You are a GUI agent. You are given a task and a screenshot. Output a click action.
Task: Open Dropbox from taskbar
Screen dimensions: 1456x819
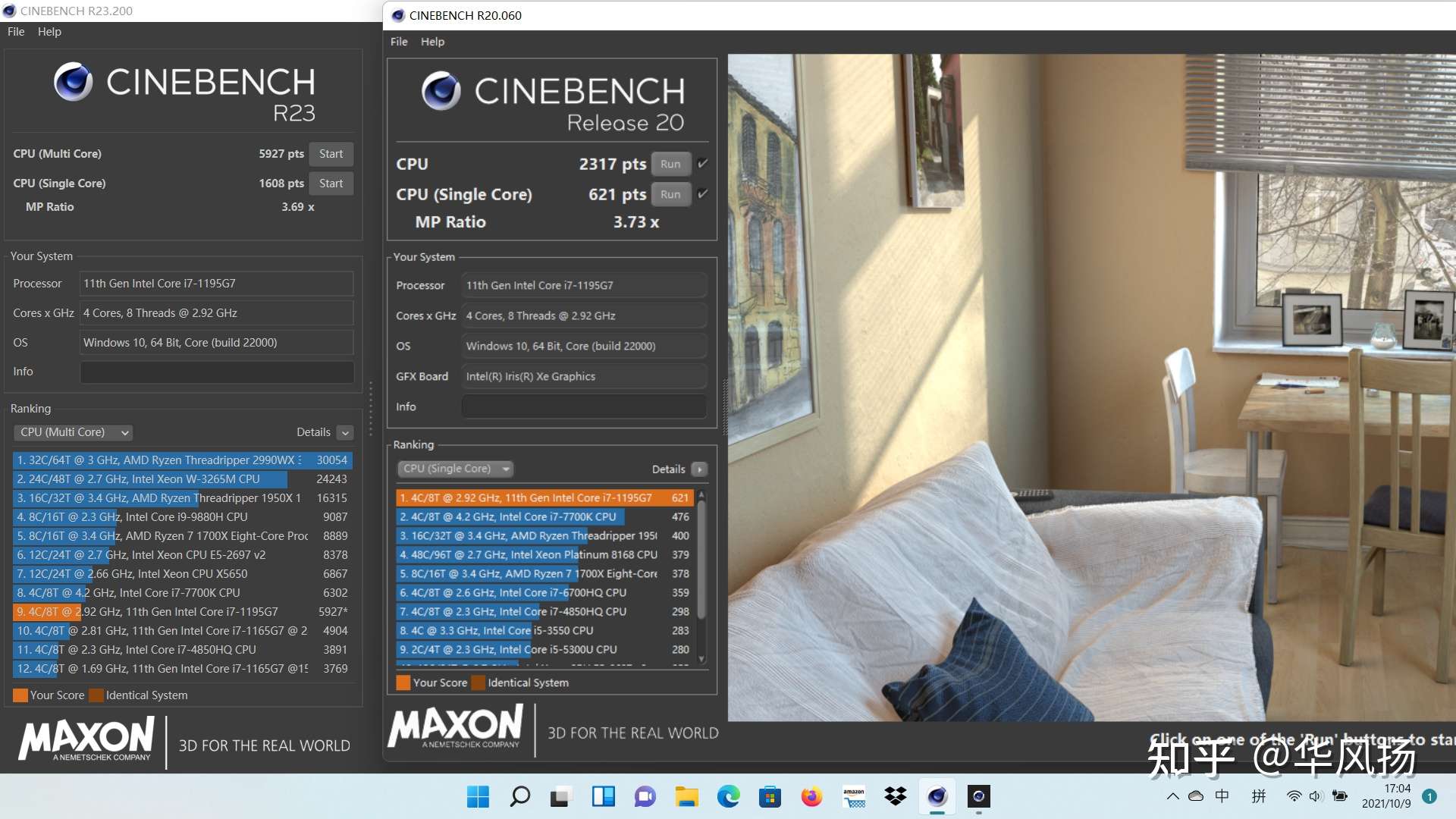(x=896, y=796)
